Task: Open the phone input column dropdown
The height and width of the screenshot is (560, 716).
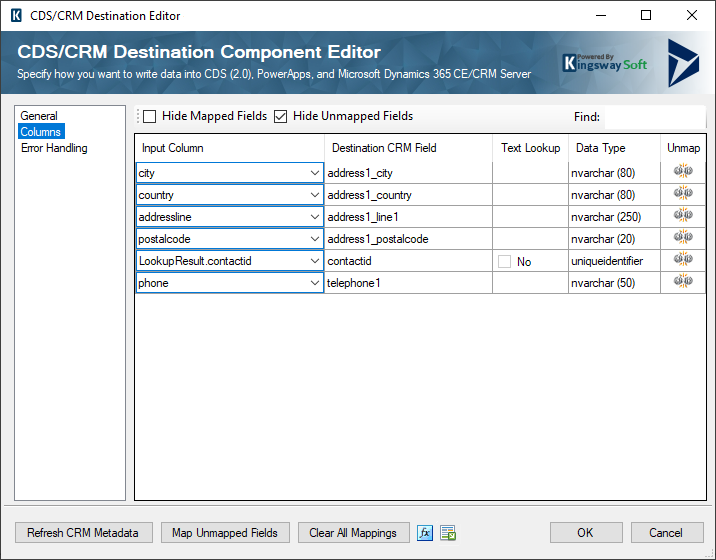Action: tap(314, 283)
